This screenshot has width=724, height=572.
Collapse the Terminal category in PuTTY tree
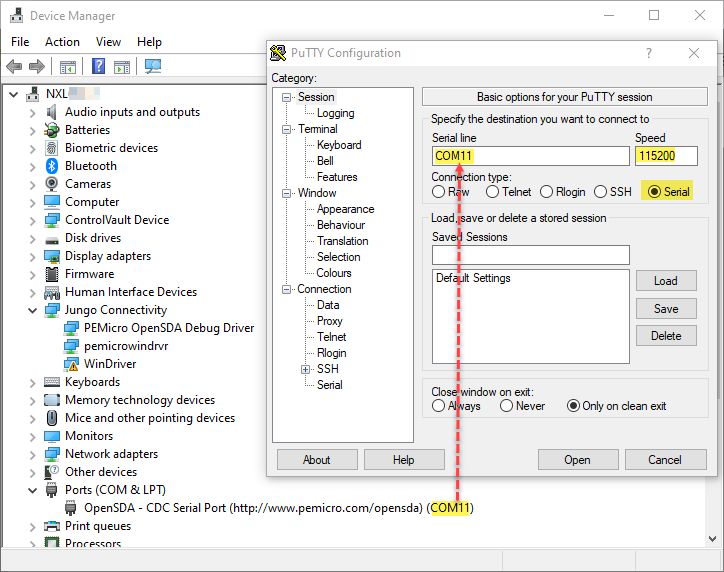point(287,129)
